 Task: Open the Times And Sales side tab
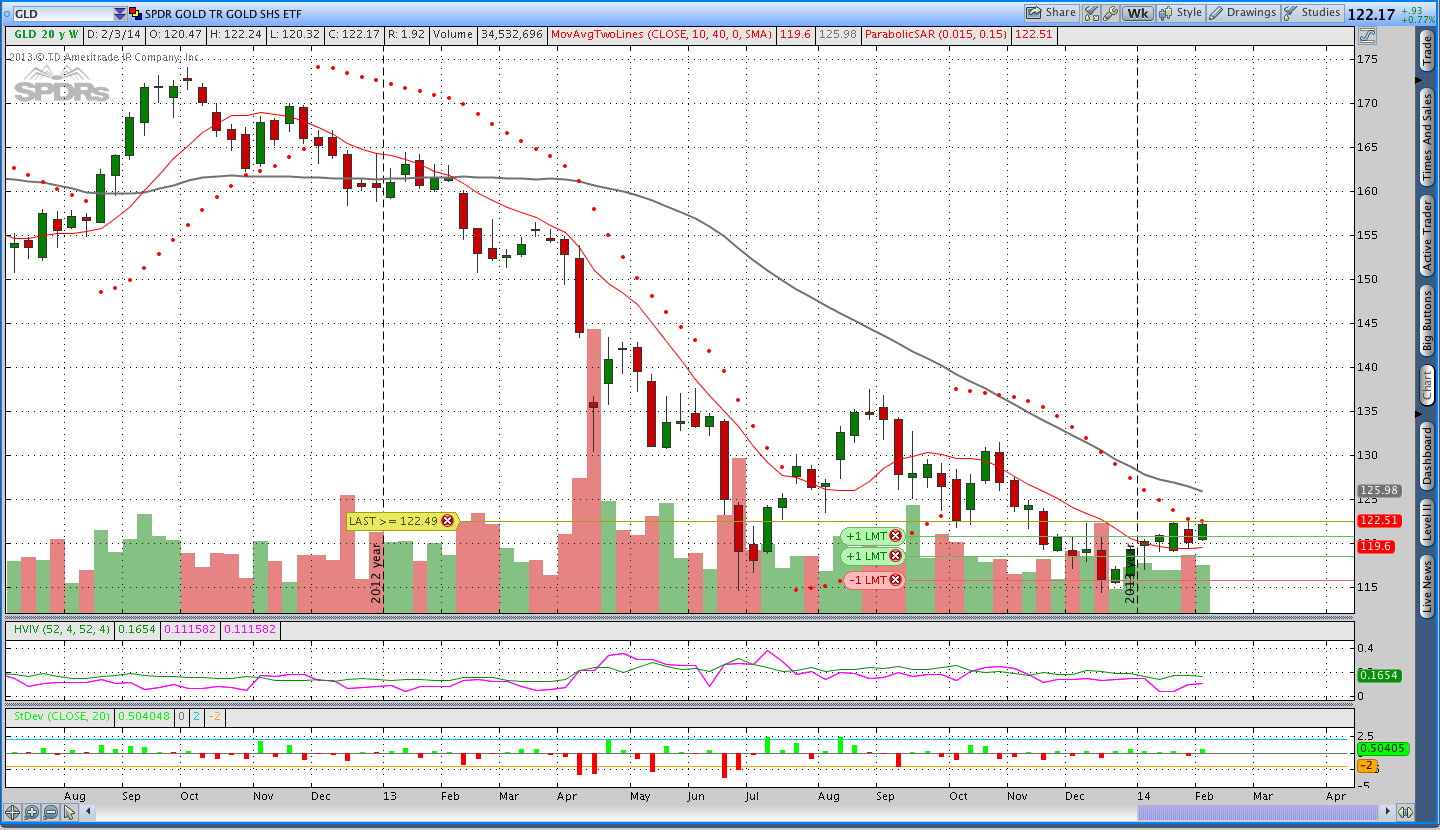[1427, 136]
